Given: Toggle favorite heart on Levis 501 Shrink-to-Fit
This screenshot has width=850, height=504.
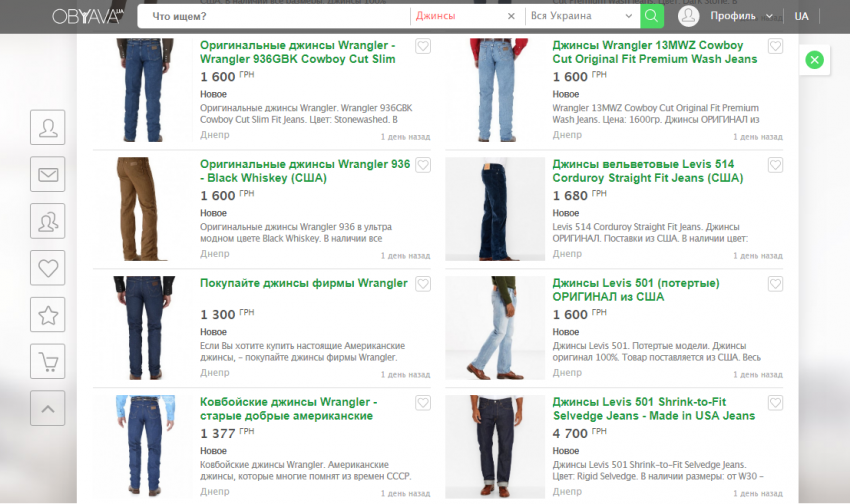Looking at the screenshot, I should tap(775, 403).
